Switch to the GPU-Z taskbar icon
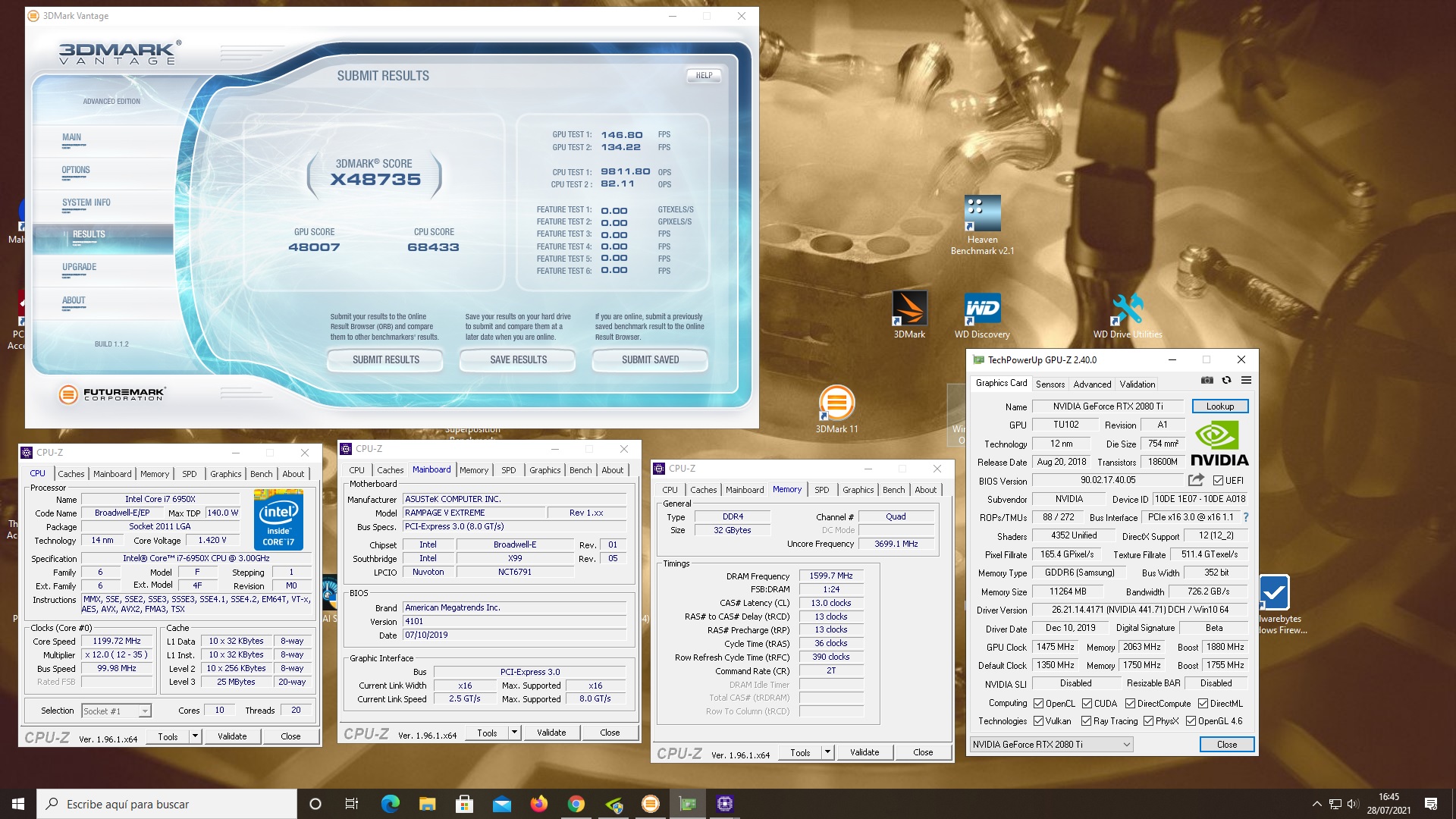Image resolution: width=1456 pixels, height=819 pixels. pyautogui.click(x=687, y=804)
